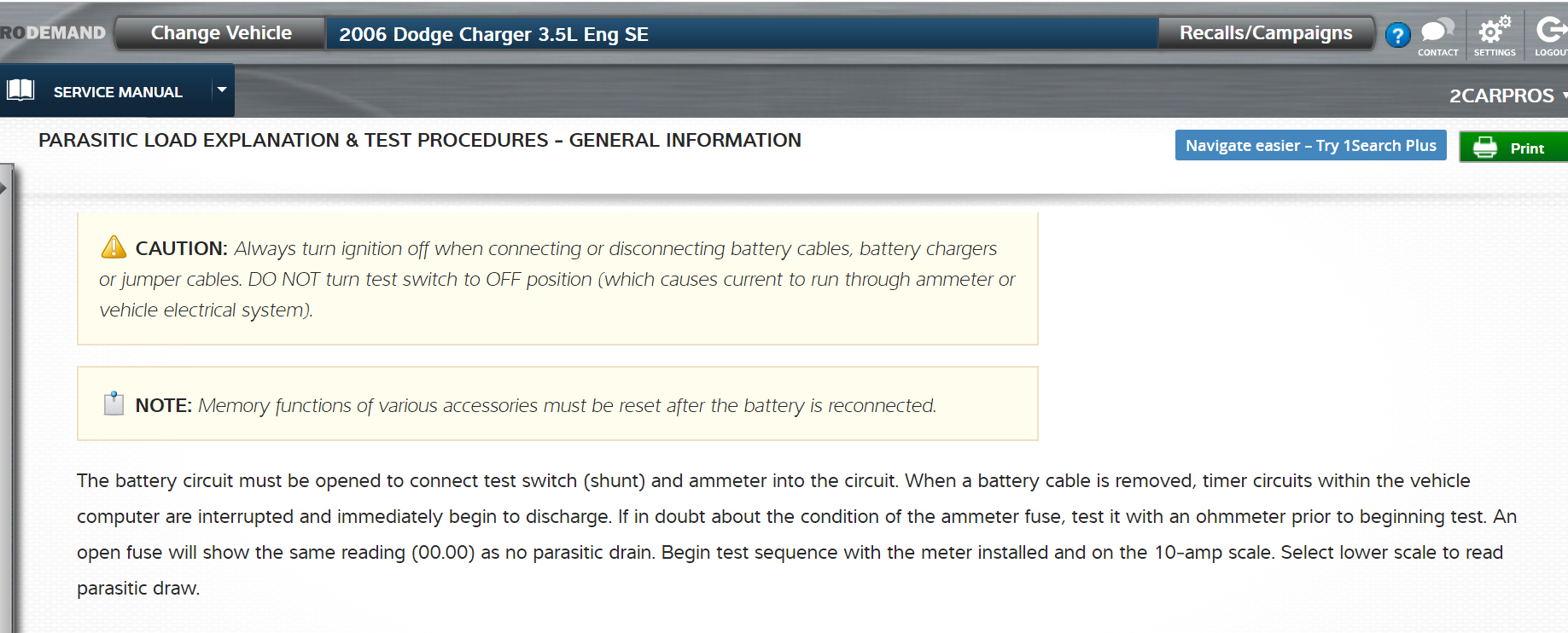This screenshot has width=1568, height=633.
Task: Click the Logout icon
Action: pyautogui.click(x=1551, y=32)
